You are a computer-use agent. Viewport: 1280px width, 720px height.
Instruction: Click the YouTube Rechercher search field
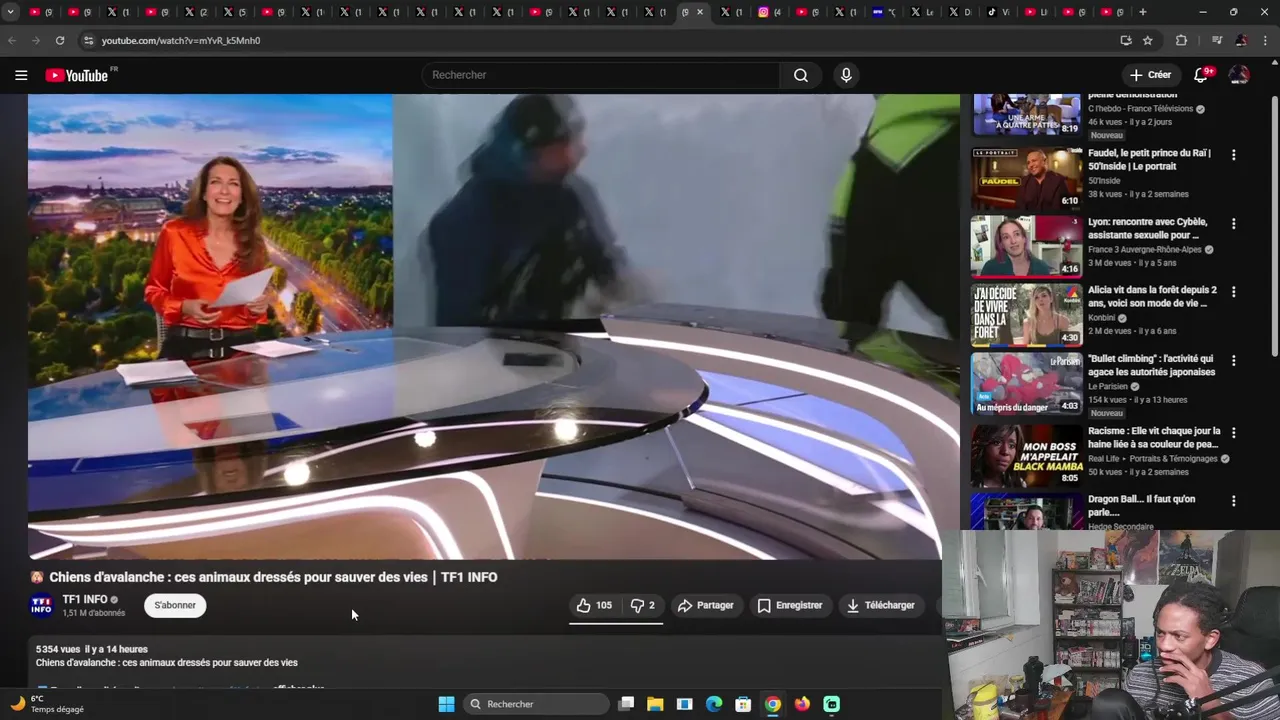point(600,75)
